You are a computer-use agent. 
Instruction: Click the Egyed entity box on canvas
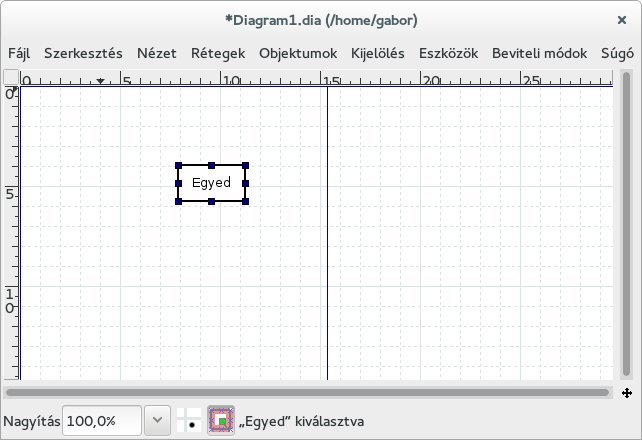[211, 183]
